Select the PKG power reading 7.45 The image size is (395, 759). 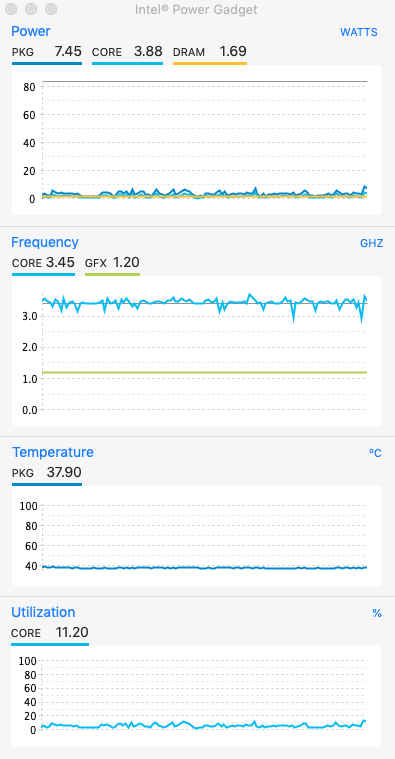coord(68,51)
